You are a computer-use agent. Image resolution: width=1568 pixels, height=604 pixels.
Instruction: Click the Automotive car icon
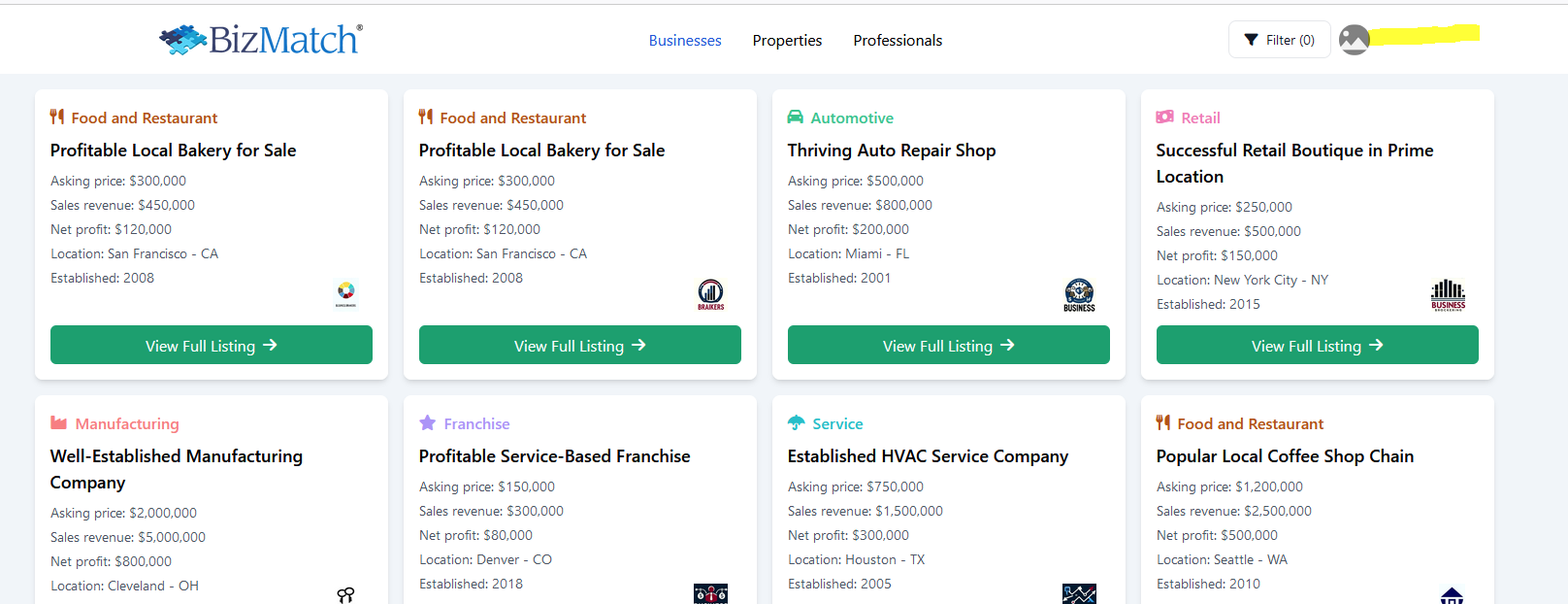pyautogui.click(x=795, y=117)
